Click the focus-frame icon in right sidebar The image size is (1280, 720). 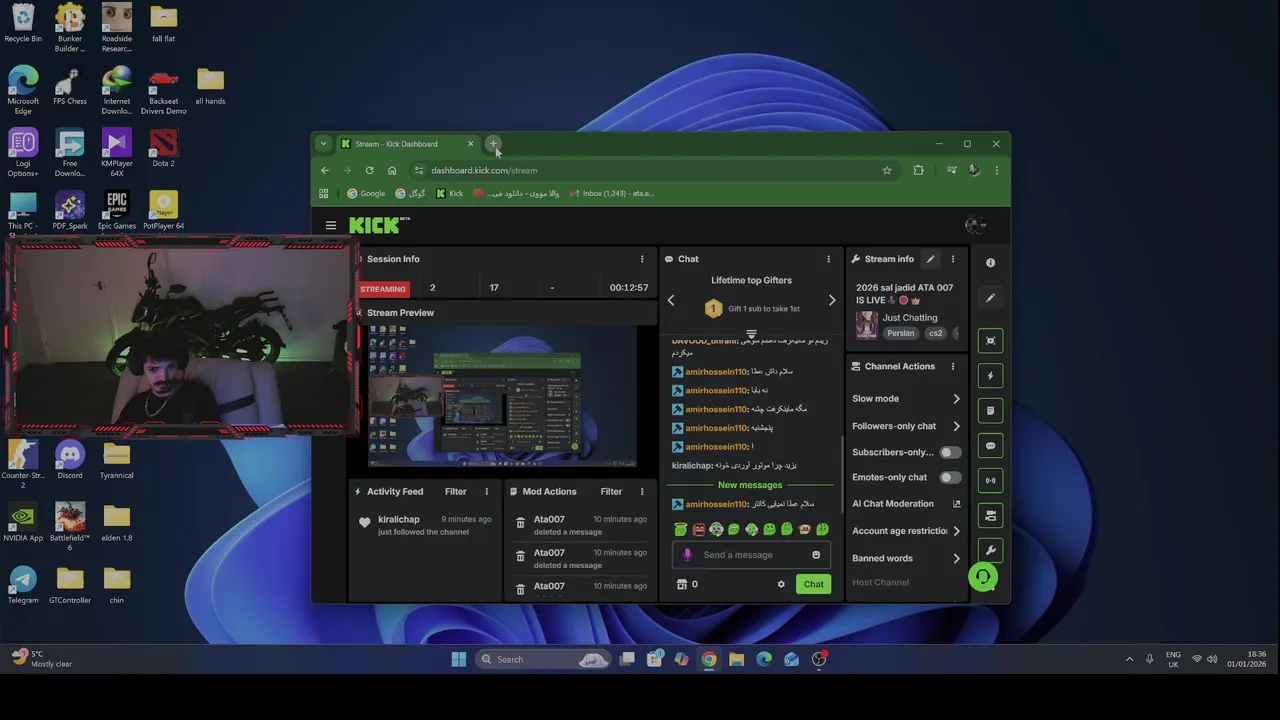[x=990, y=341]
